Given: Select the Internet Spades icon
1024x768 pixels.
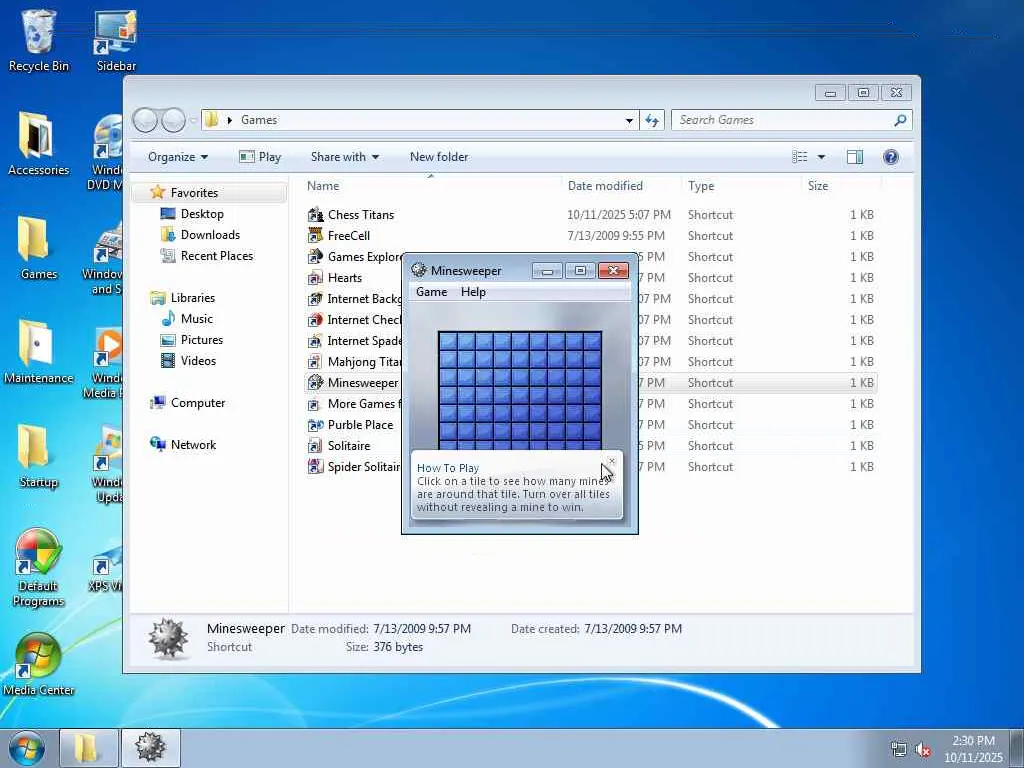Looking at the screenshot, I should [315, 340].
